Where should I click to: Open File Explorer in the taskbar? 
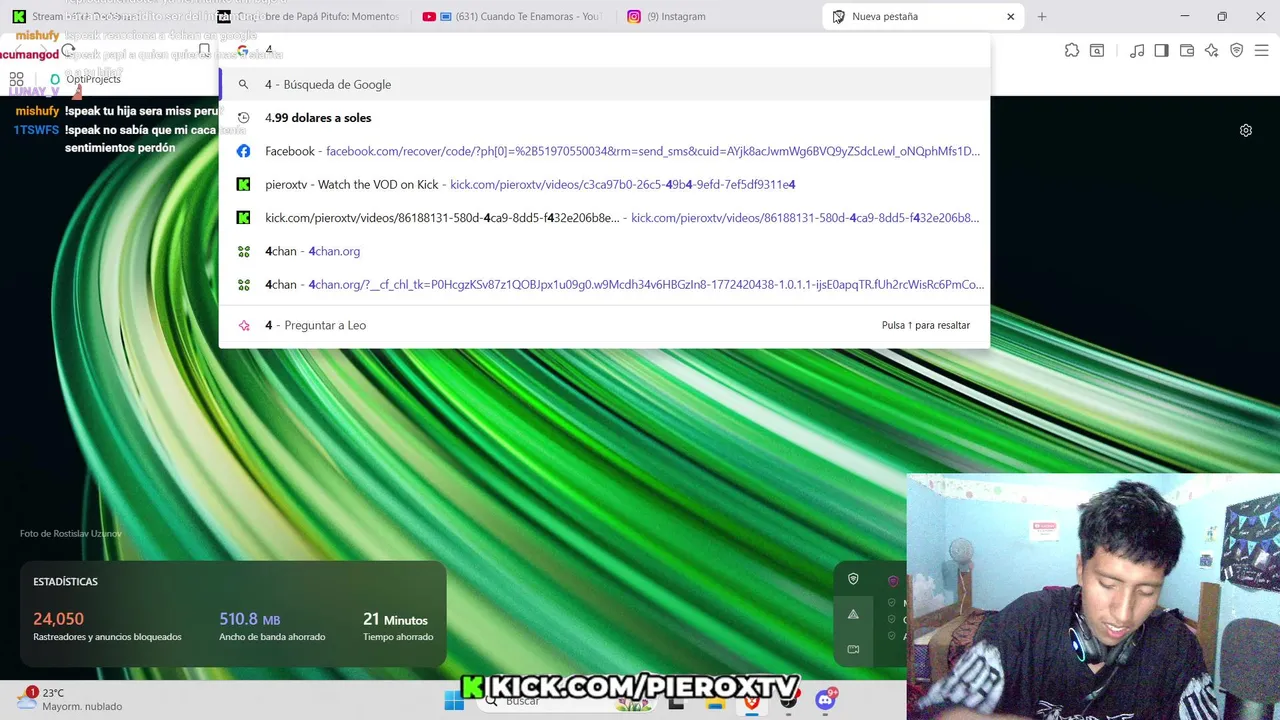pos(715,701)
